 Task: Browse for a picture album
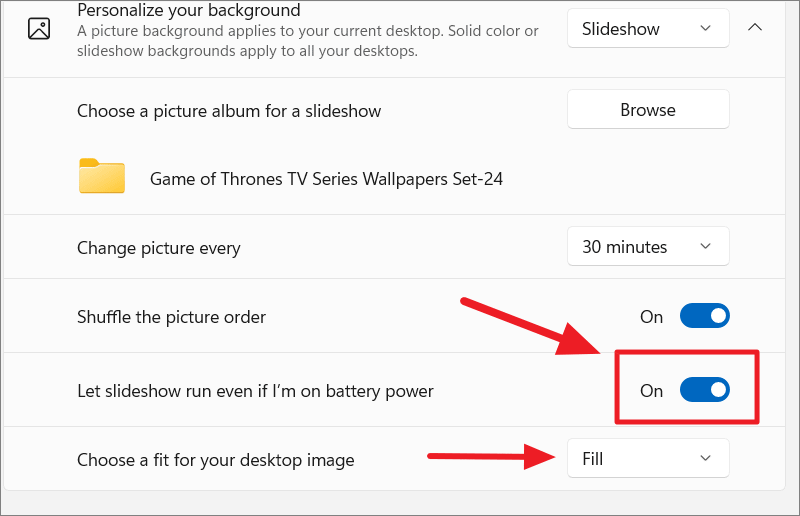pos(648,109)
